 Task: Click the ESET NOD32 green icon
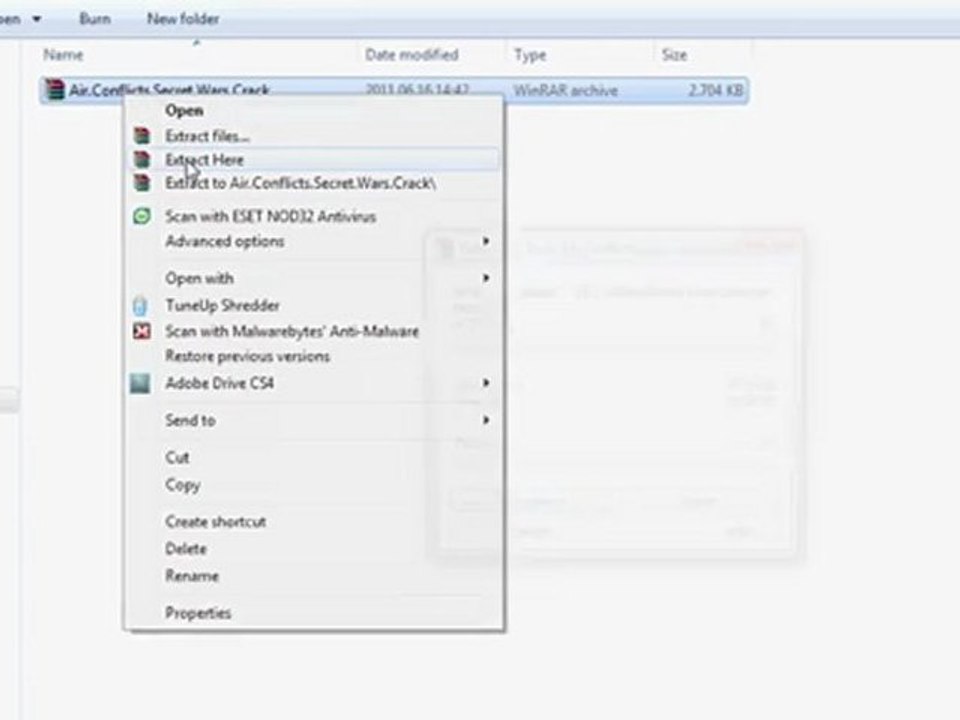pos(142,216)
